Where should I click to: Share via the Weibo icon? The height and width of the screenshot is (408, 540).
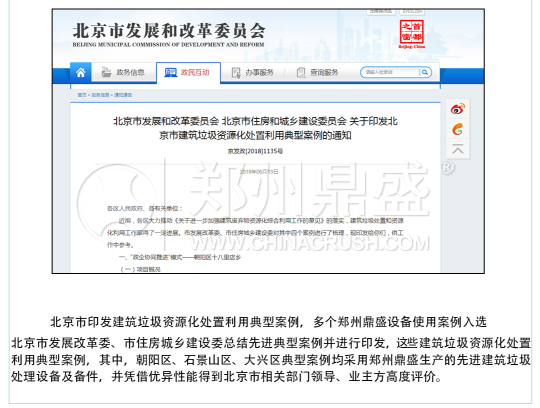pyautogui.click(x=458, y=109)
